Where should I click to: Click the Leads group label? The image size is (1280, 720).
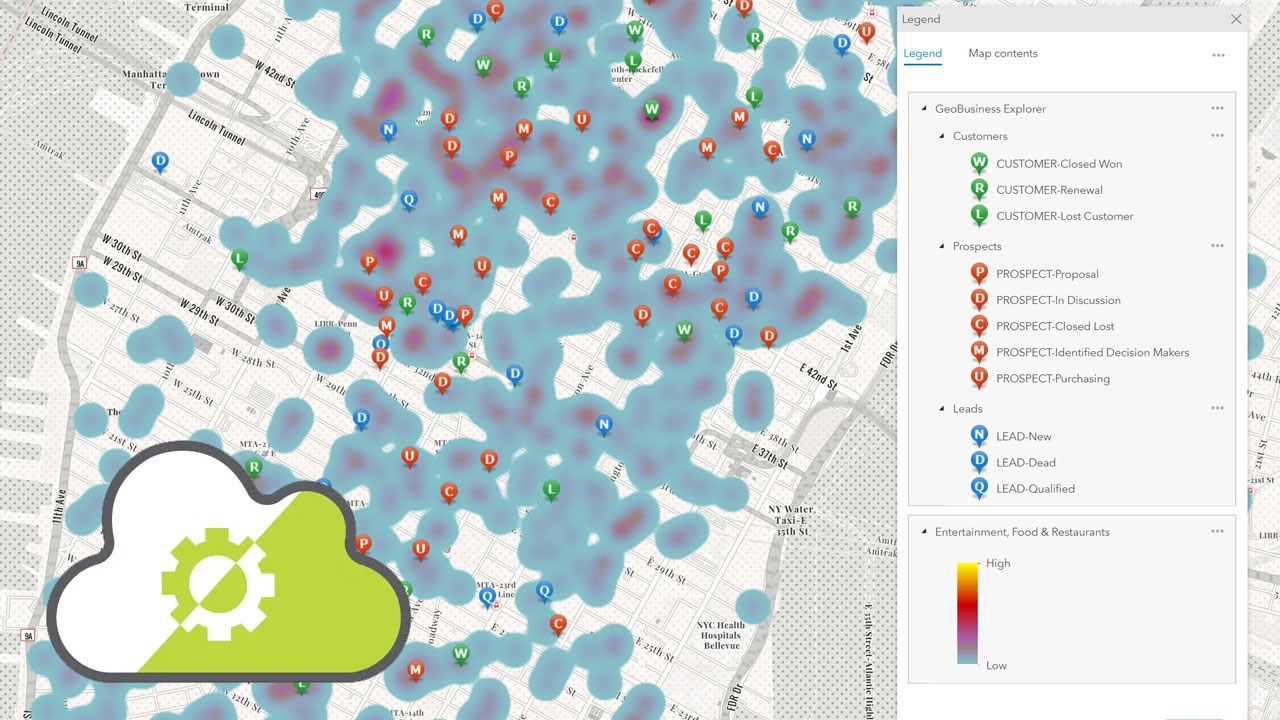[968, 409]
